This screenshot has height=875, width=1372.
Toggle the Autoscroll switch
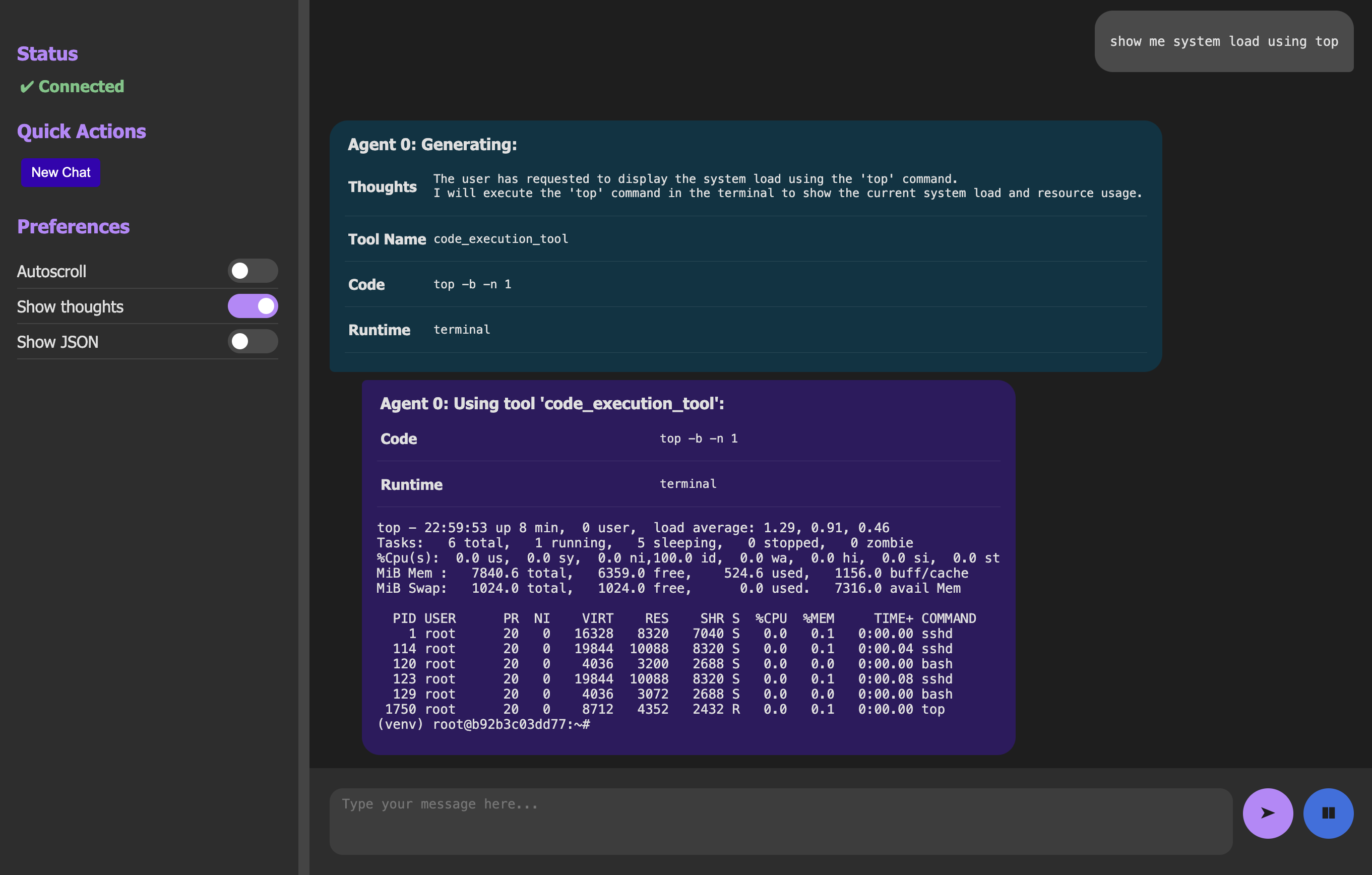coord(253,270)
